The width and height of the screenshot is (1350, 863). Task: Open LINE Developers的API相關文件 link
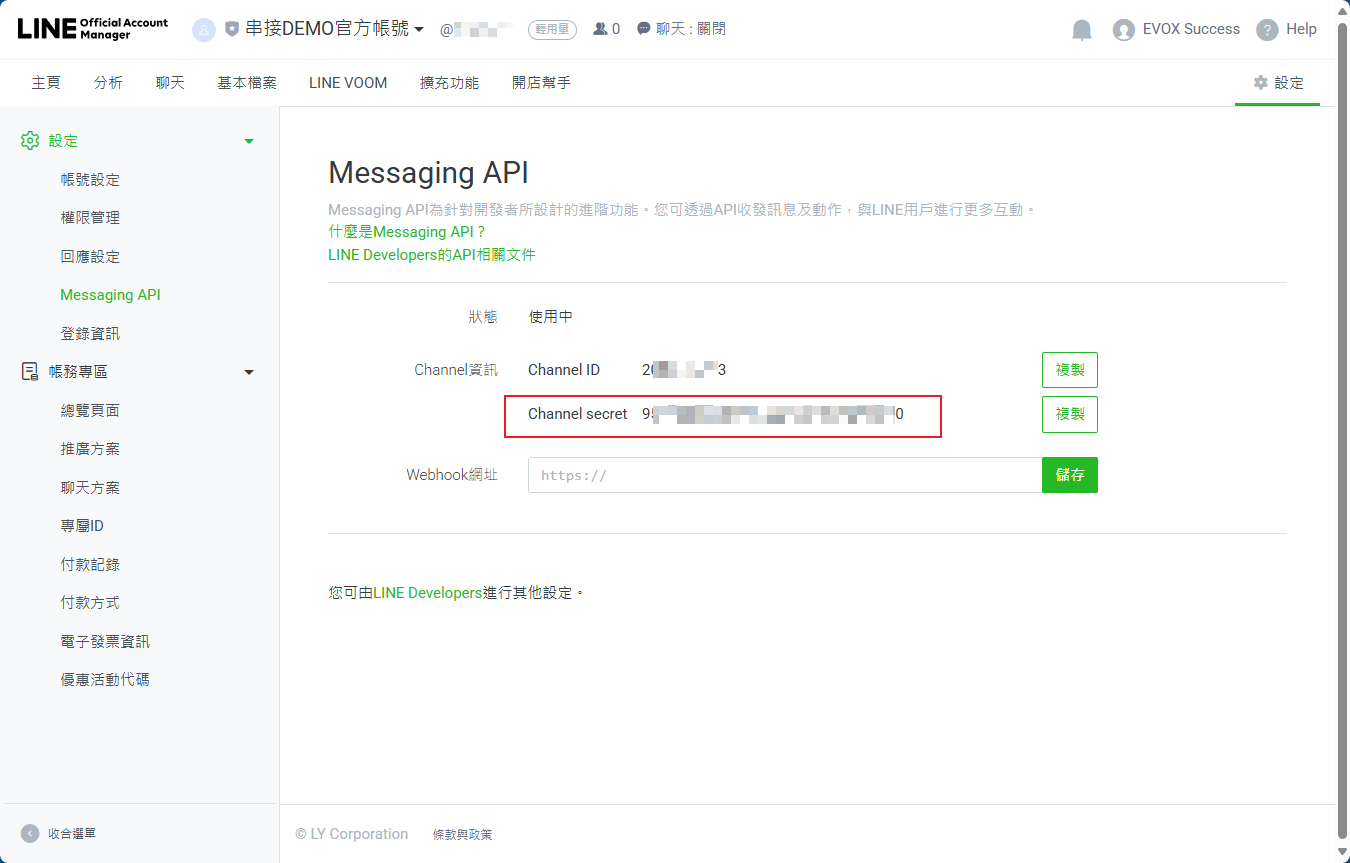[432, 255]
